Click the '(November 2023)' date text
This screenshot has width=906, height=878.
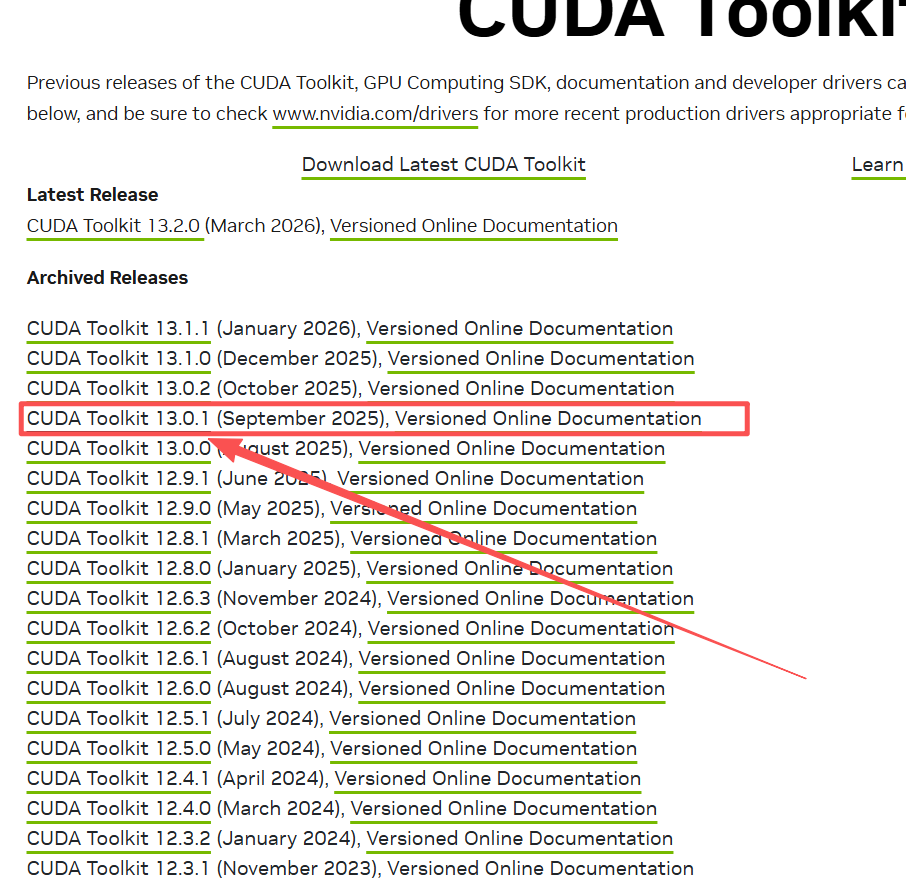[299, 868]
